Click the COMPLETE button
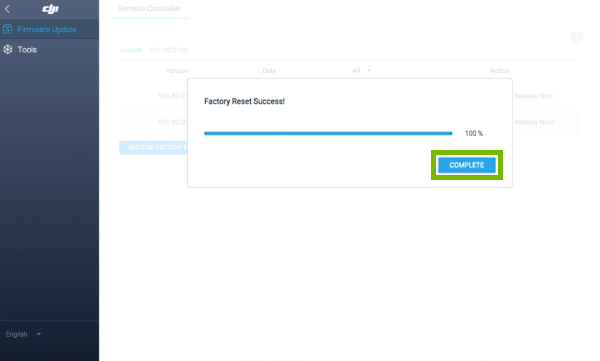The height and width of the screenshot is (361, 600). point(466,165)
